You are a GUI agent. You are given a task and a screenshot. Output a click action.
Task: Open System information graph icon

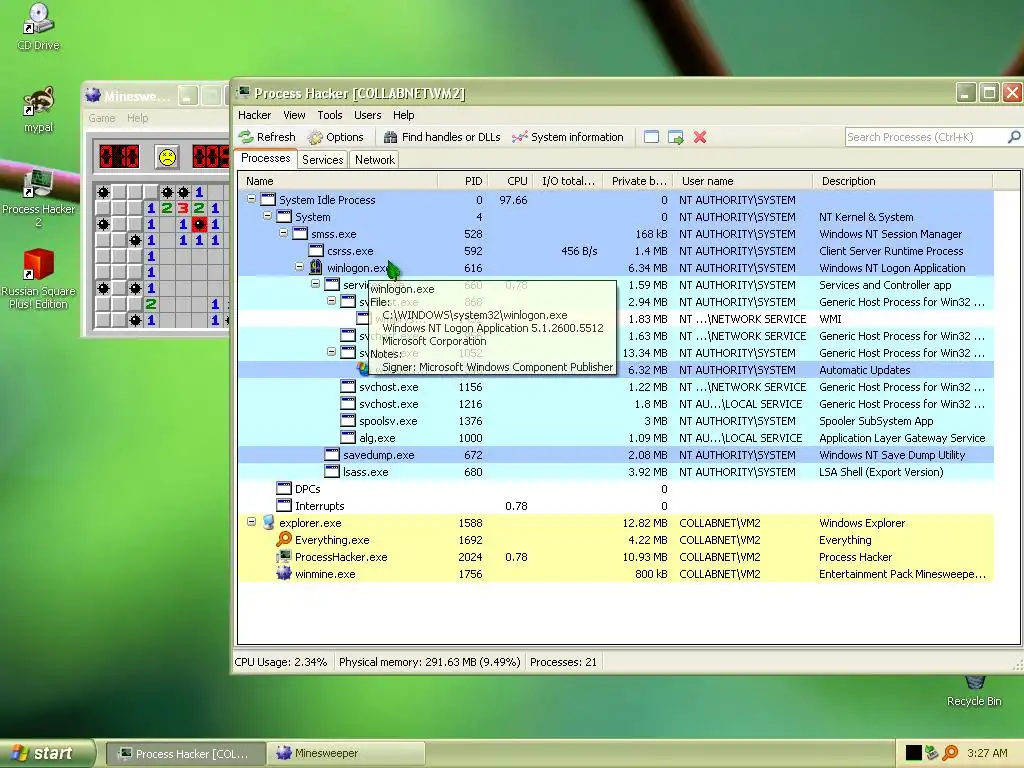(x=520, y=137)
